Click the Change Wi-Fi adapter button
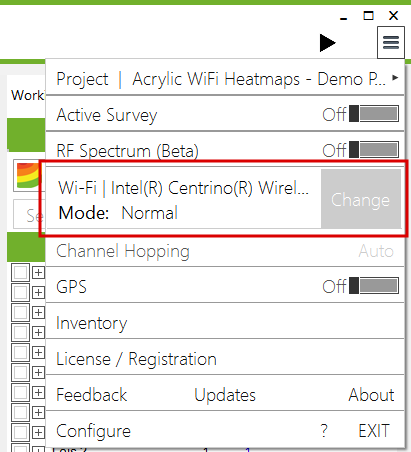Image resolution: width=411 pixels, height=452 pixels. click(361, 199)
